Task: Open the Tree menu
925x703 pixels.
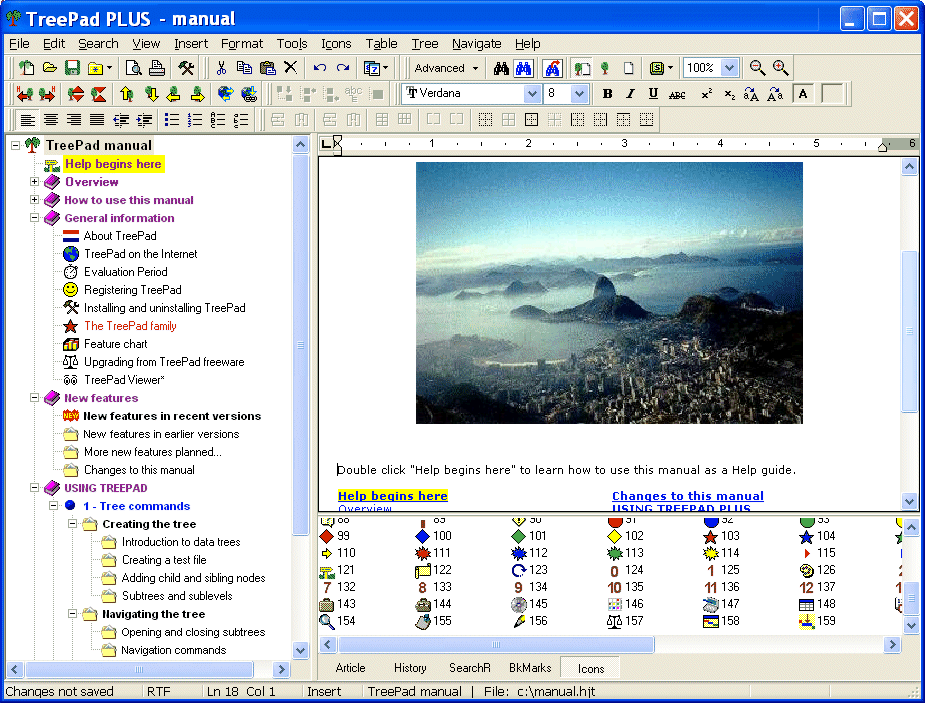Action: 425,44
